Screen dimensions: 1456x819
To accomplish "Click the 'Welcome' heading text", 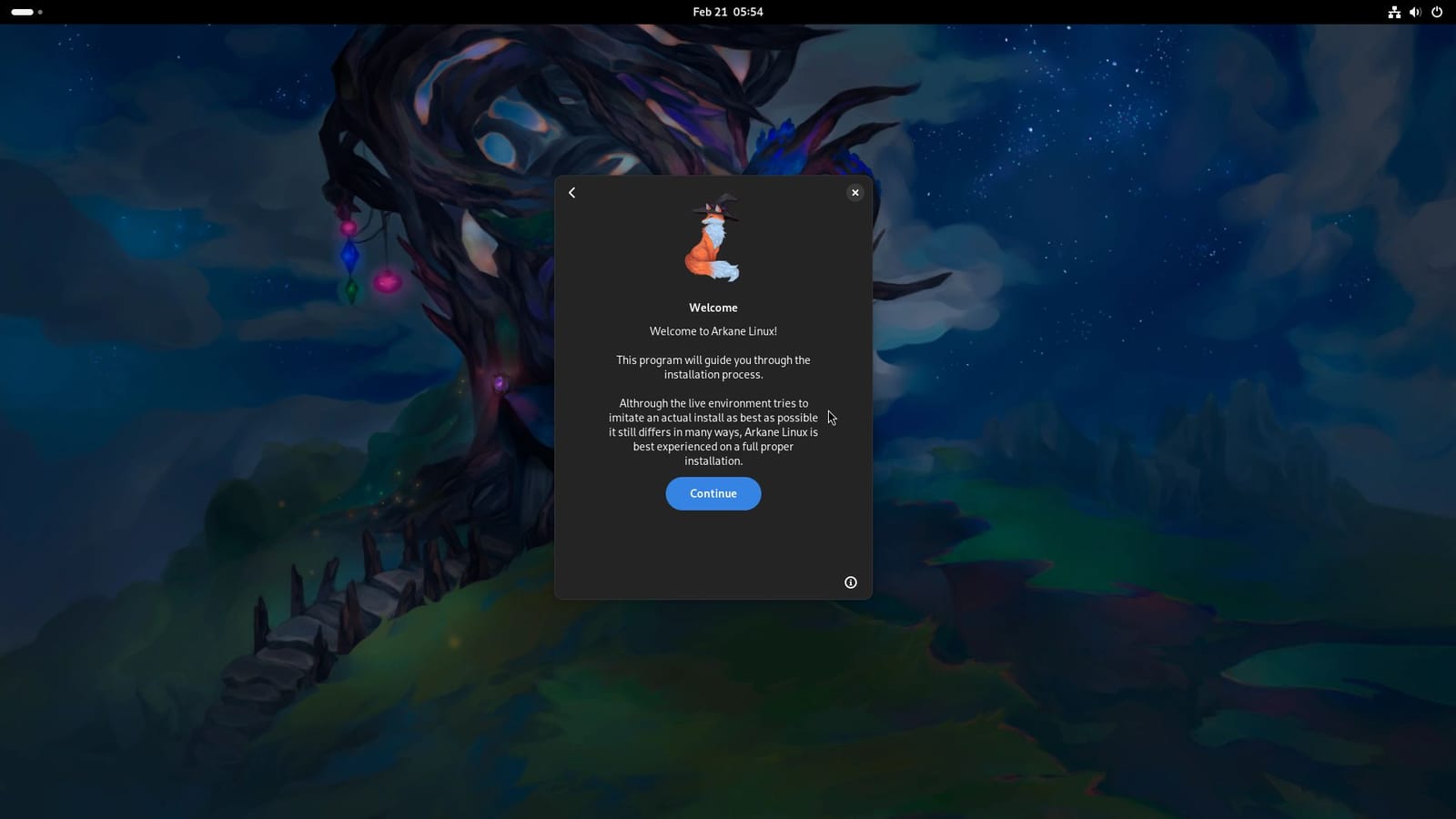I will pyautogui.click(x=713, y=308).
